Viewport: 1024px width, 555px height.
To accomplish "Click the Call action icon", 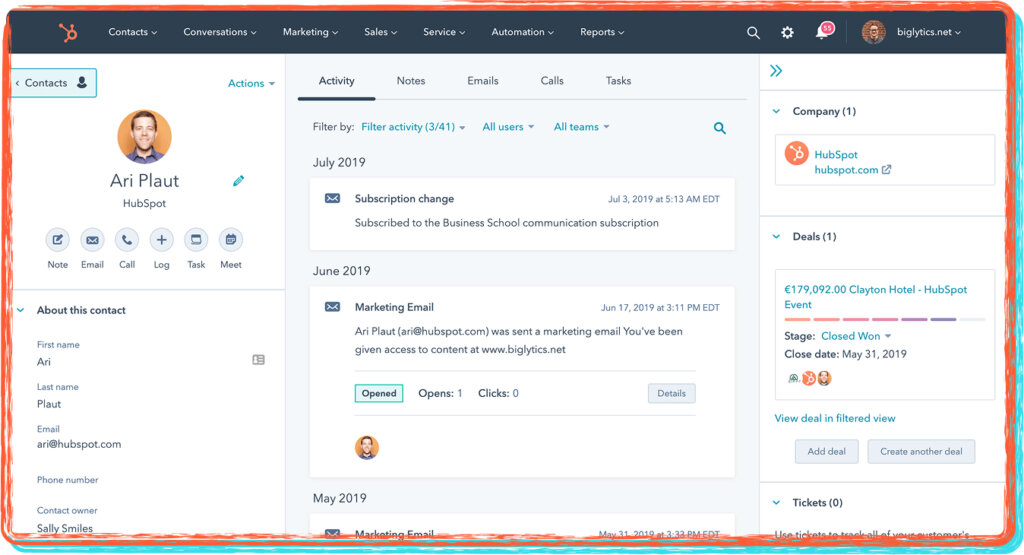I will 127,240.
